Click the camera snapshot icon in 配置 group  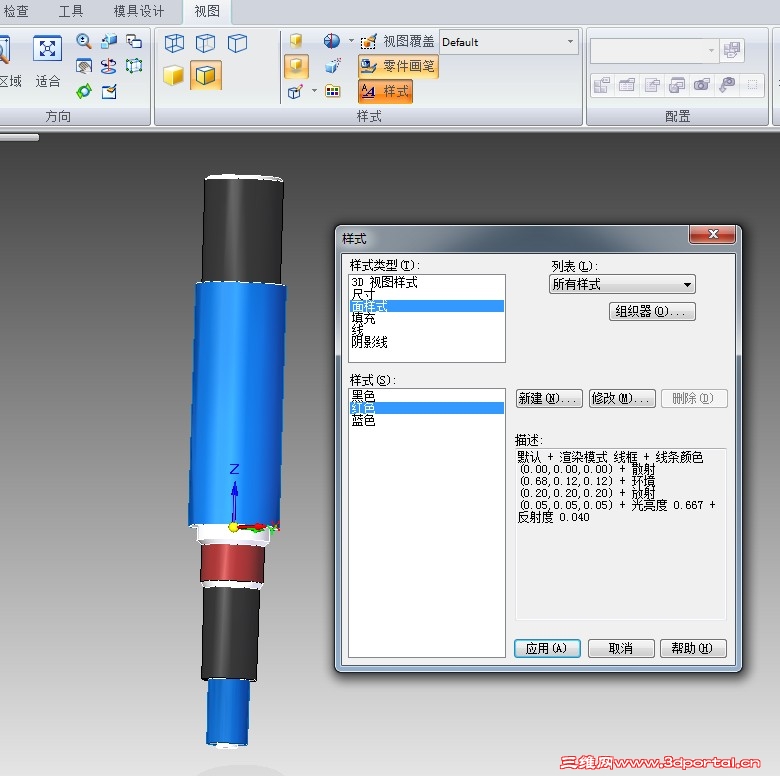coord(702,85)
